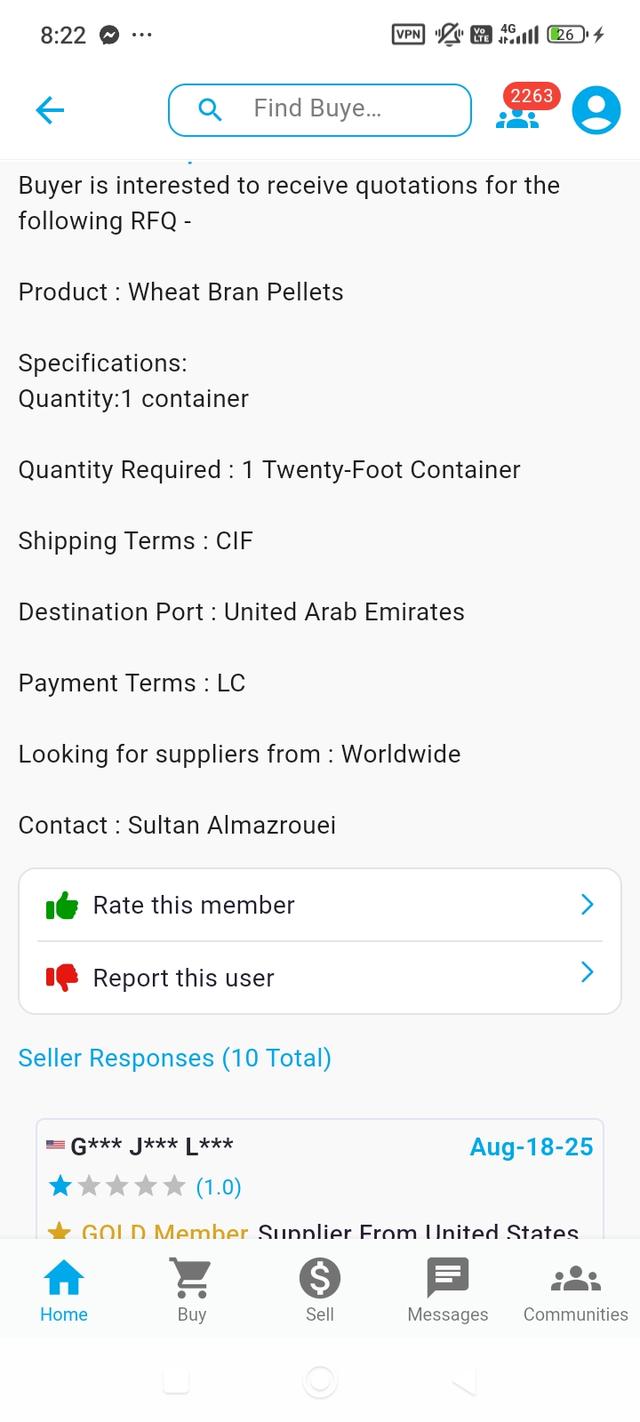Viewport: 640px width, 1422px height.
Task: Open the Messages tab
Action: tap(448, 1290)
